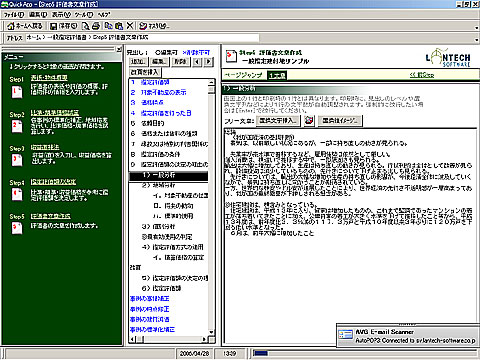Expand the toolbar overflow arrow at the right end
Screen dimensions: 480x360
click(477, 28)
